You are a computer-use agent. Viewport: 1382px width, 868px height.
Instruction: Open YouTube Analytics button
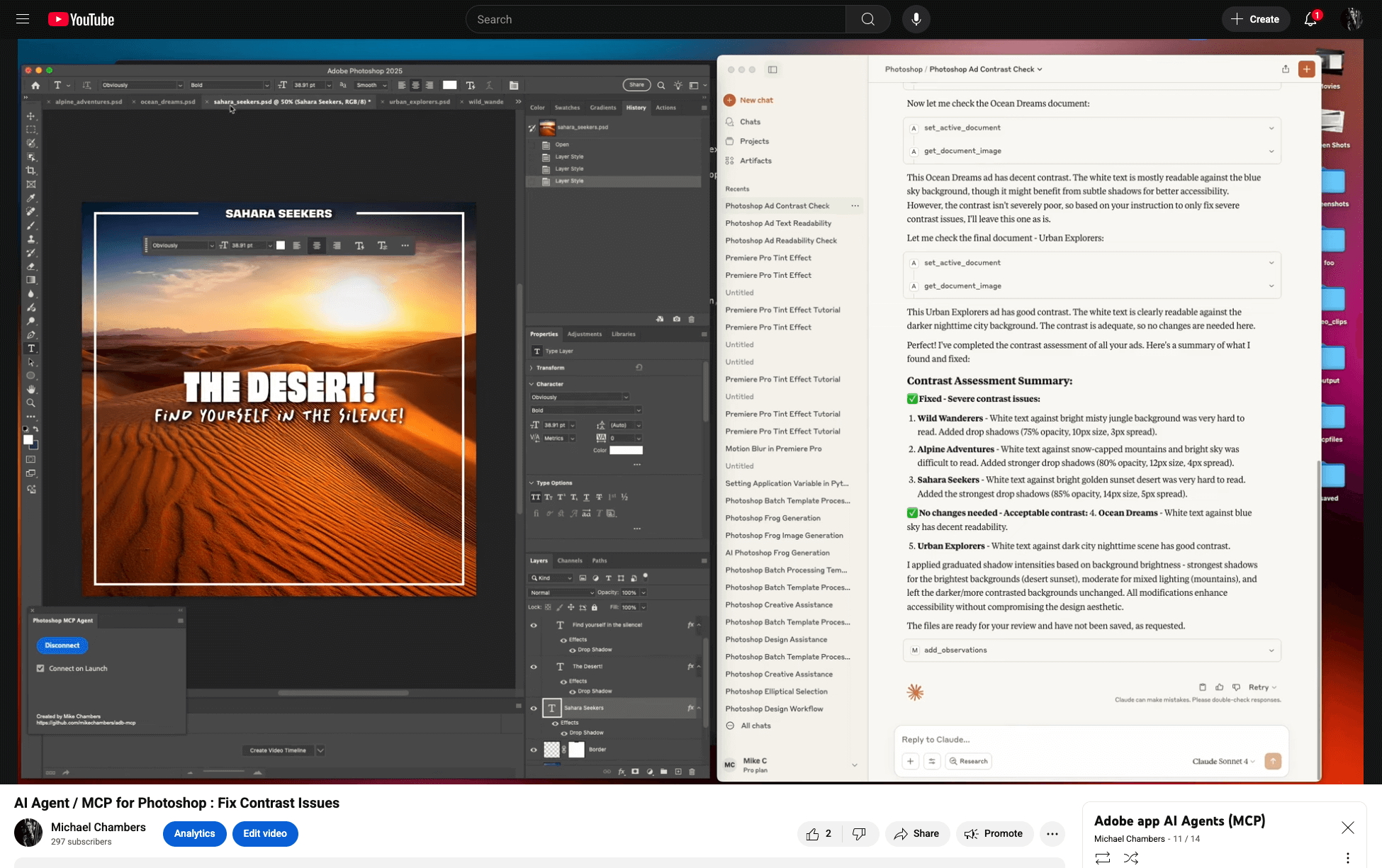(194, 833)
